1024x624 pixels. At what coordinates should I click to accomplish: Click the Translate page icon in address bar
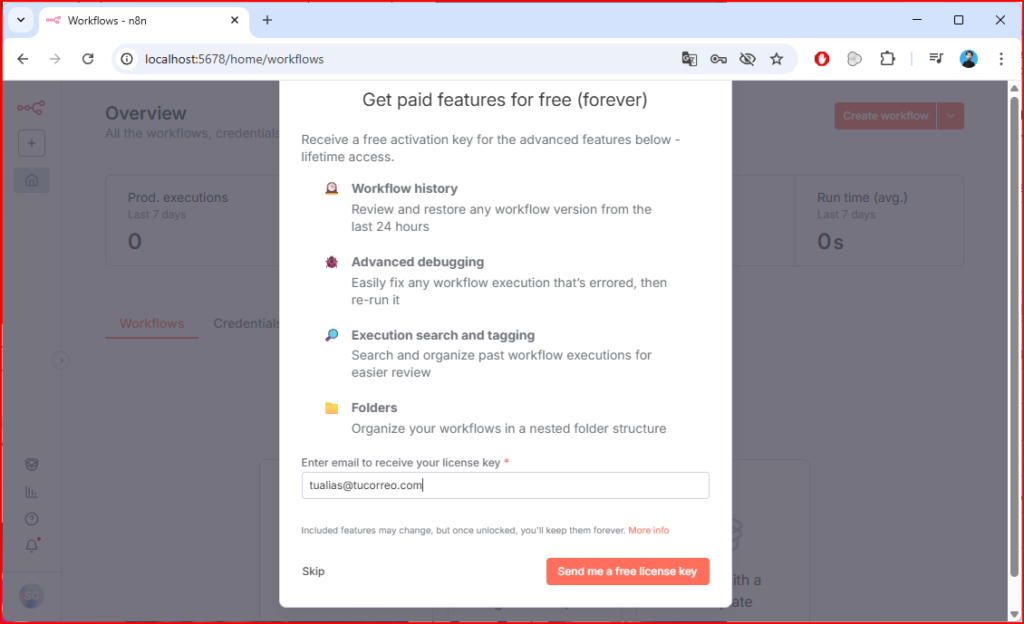[x=689, y=59]
